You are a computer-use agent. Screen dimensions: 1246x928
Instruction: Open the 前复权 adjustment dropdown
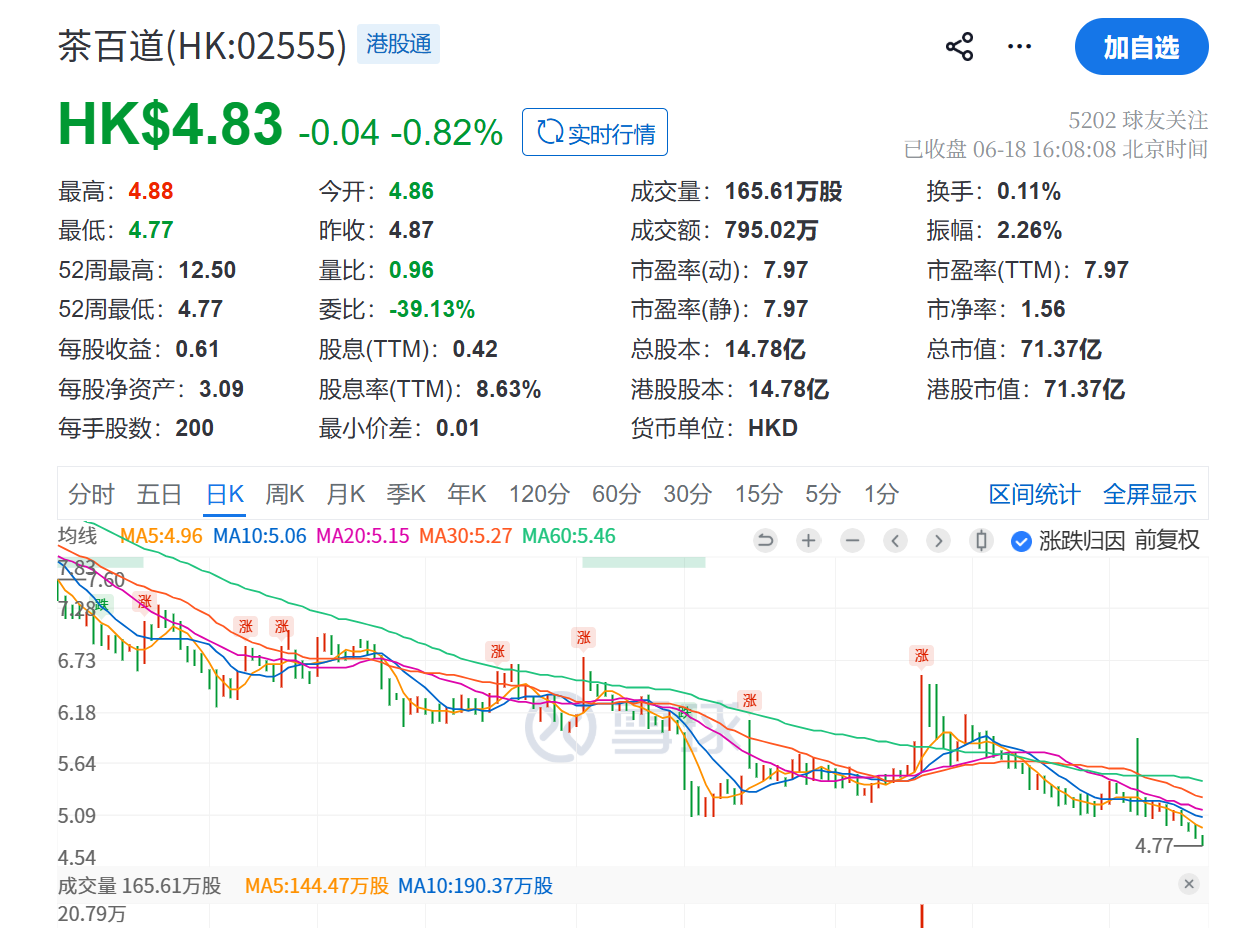[x=1167, y=541]
